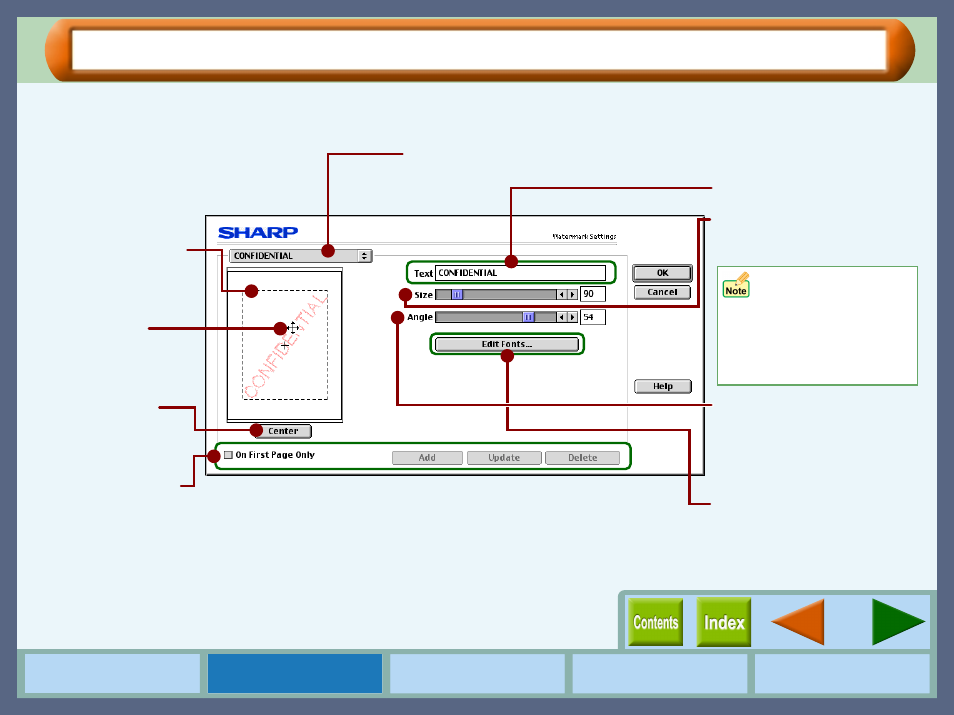Click the watermark dropdown up-down arrows
Screen dimensions: 954x715
point(364,256)
